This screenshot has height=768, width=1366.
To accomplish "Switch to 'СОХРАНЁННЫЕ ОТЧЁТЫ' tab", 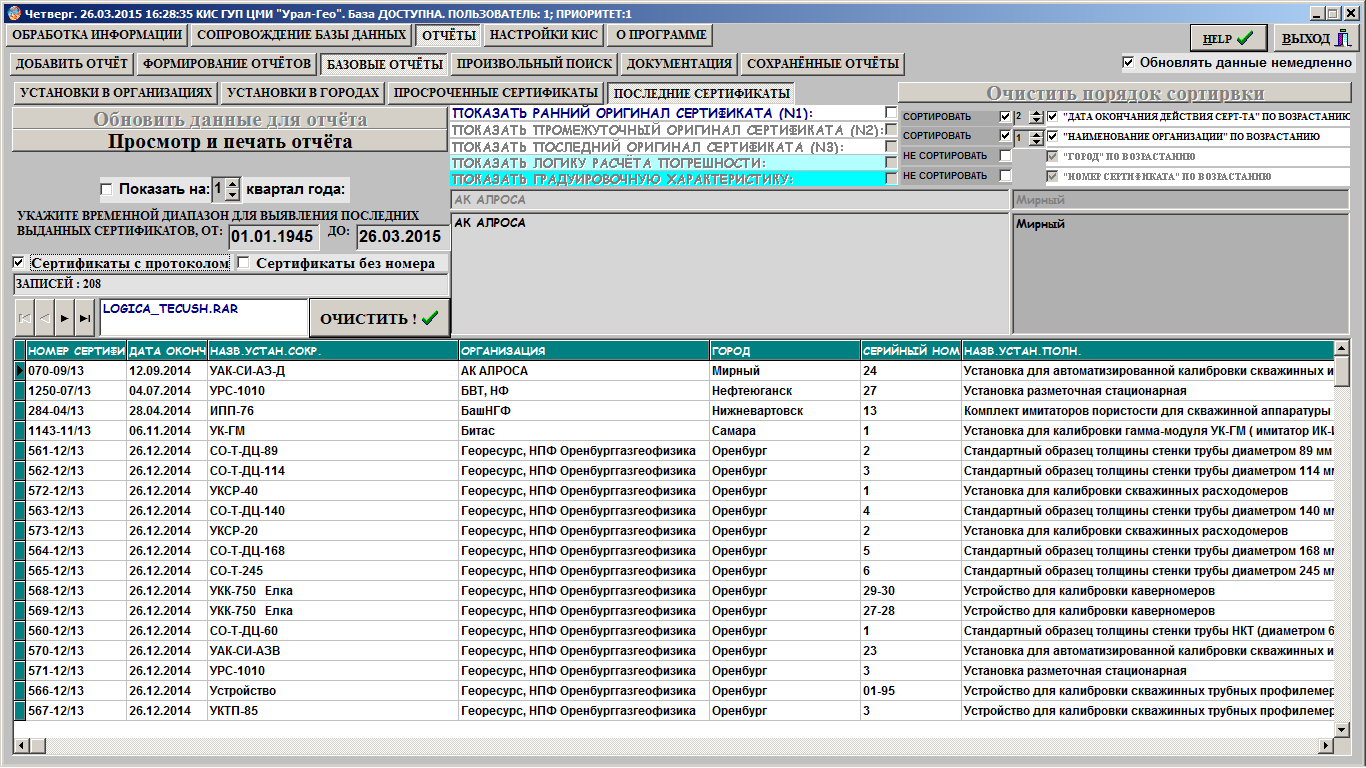I will [x=823, y=64].
